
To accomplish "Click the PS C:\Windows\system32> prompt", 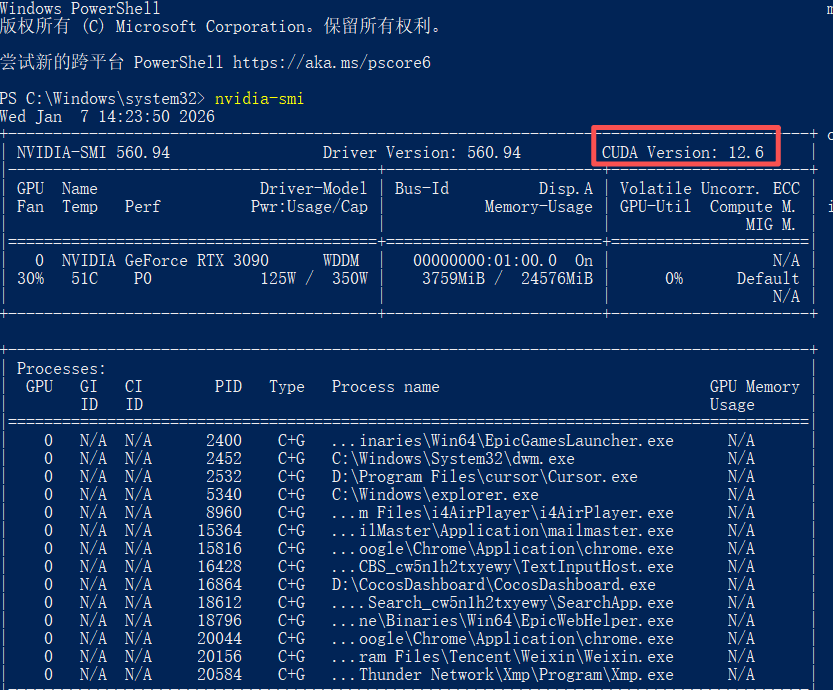I will click(103, 99).
